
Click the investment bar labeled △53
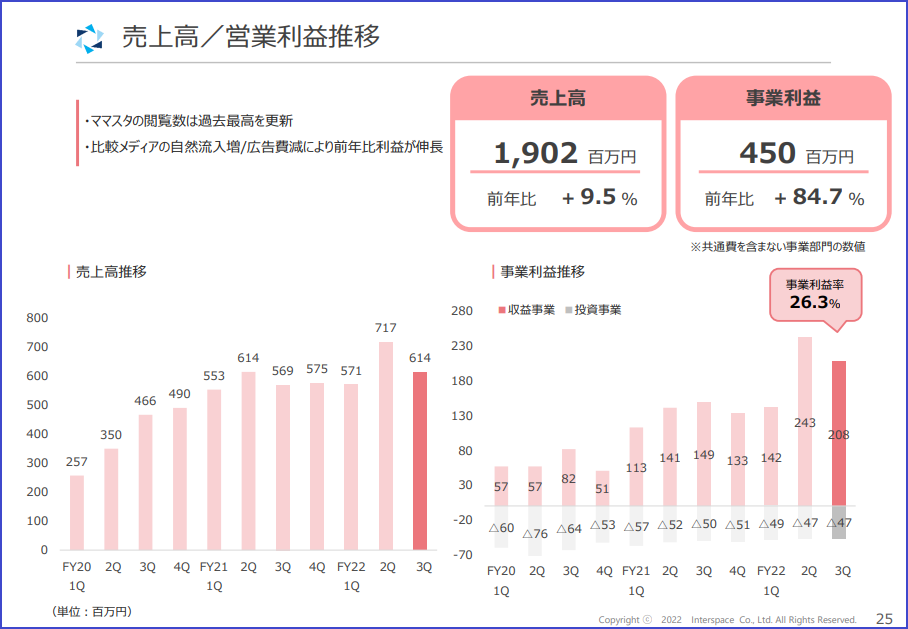pyautogui.click(x=602, y=525)
